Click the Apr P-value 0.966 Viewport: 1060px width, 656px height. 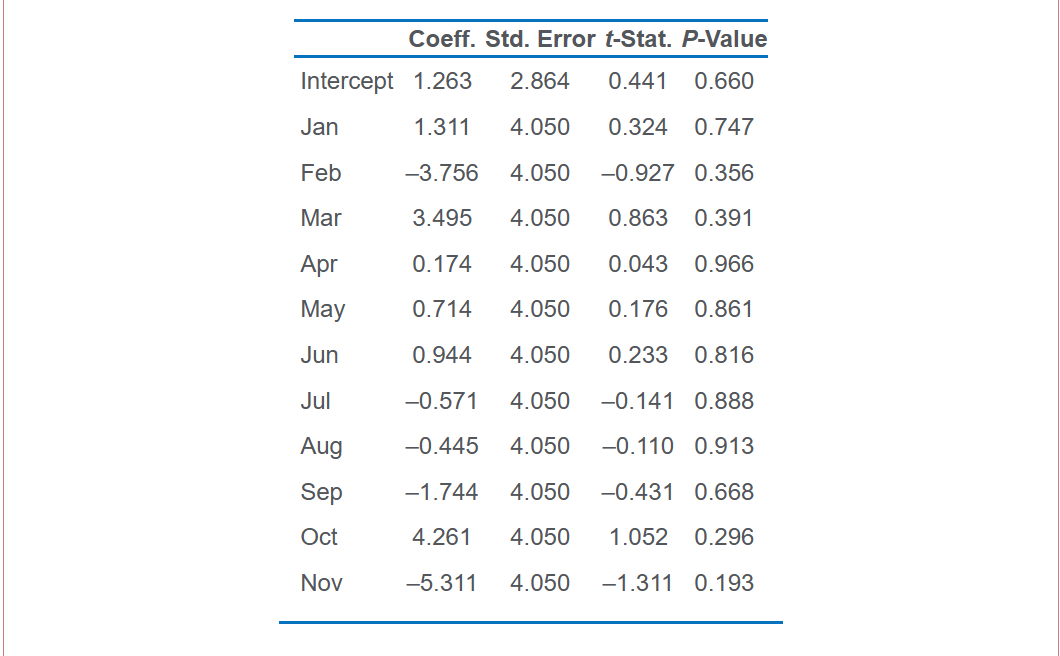(724, 264)
